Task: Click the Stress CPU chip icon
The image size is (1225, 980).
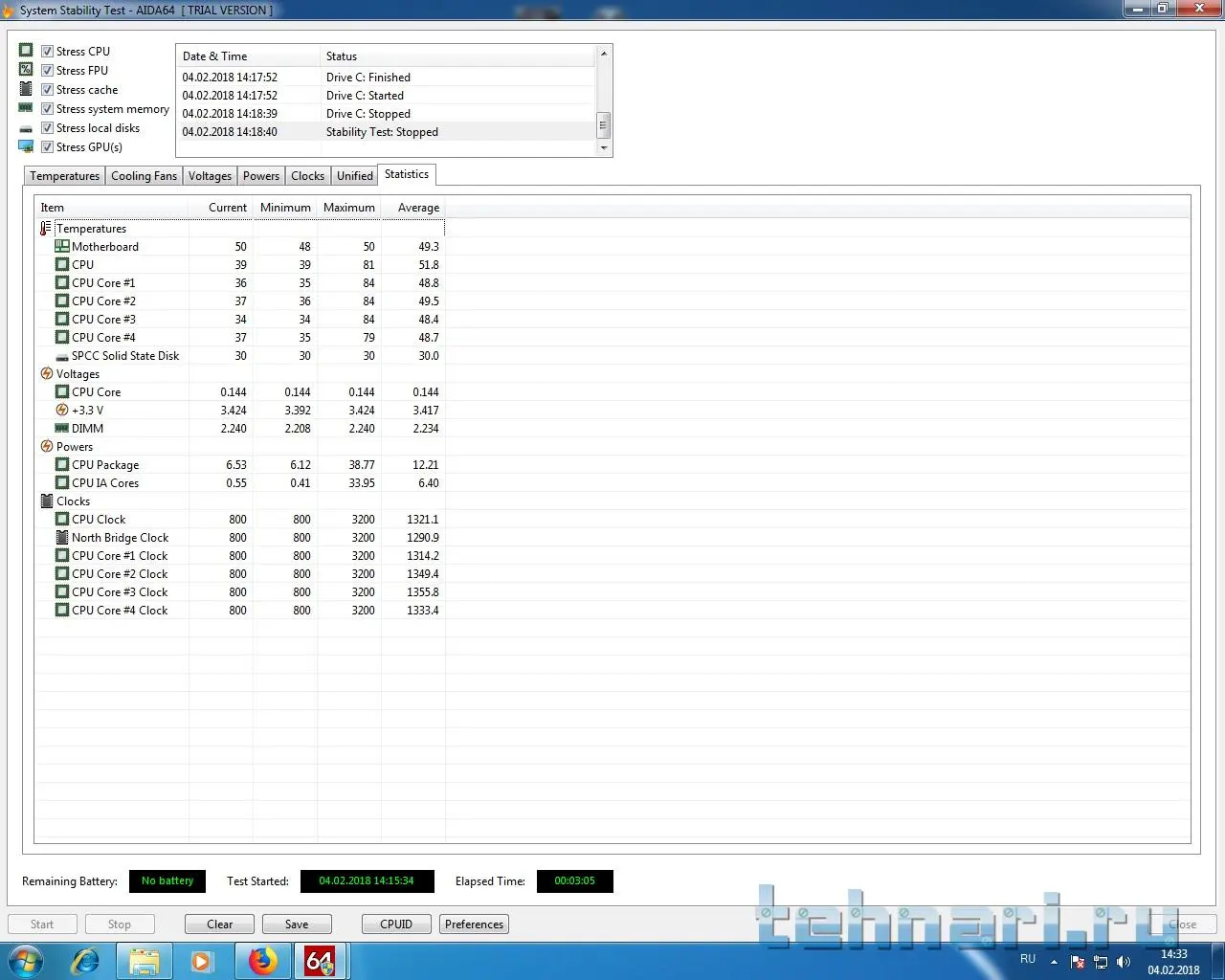Action: [x=26, y=51]
